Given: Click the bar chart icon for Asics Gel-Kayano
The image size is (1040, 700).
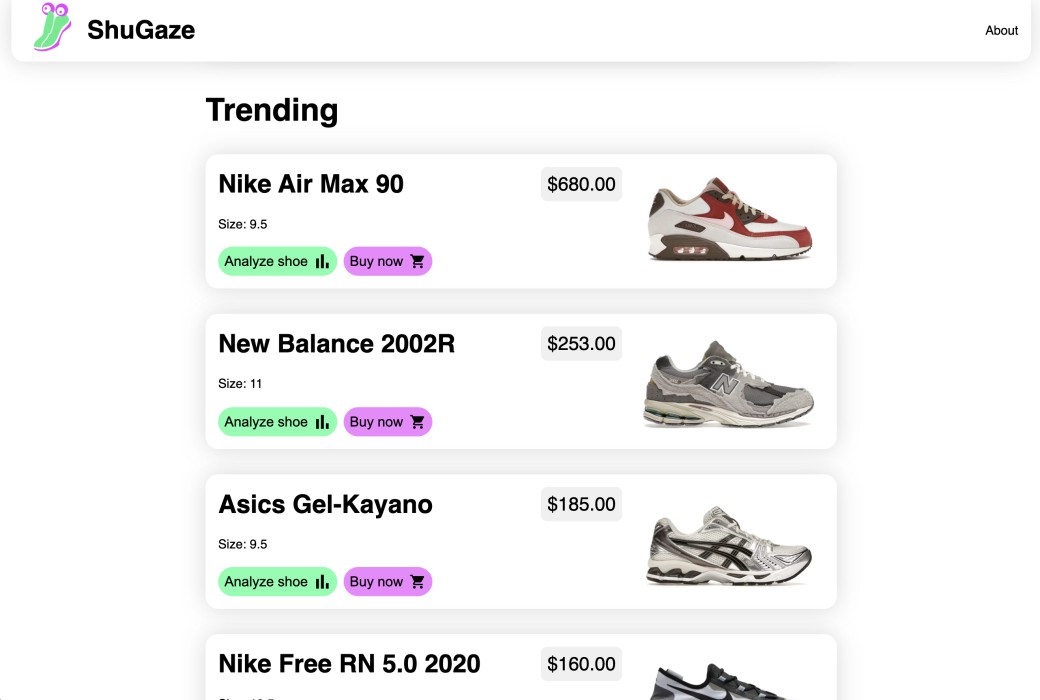Looking at the screenshot, I should [322, 582].
